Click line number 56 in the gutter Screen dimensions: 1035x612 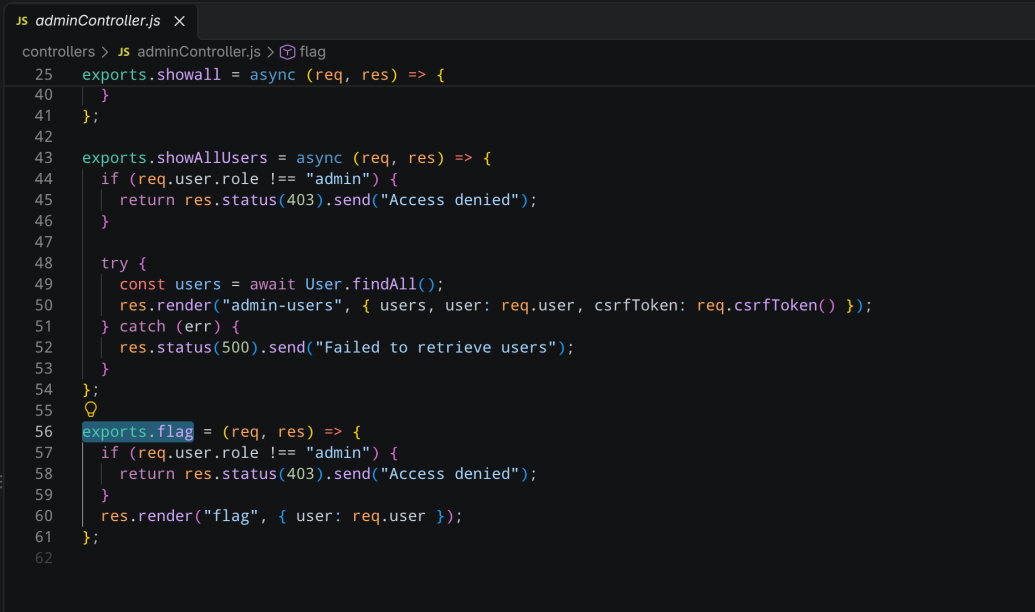[x=44, y=431]
